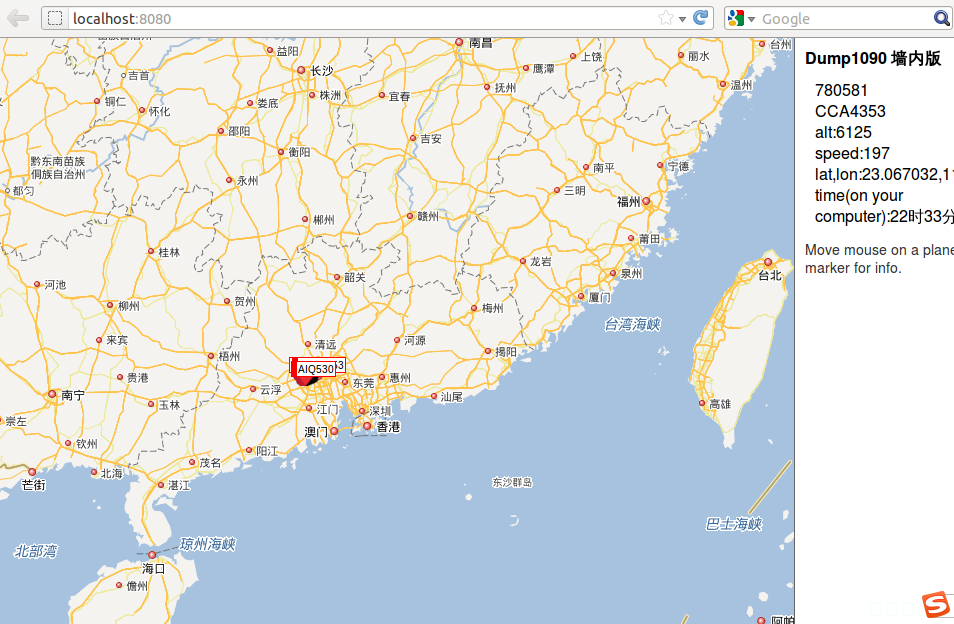954x624 pixels.
Task: Select the ICAO code 780581
Action: point(841,91)
